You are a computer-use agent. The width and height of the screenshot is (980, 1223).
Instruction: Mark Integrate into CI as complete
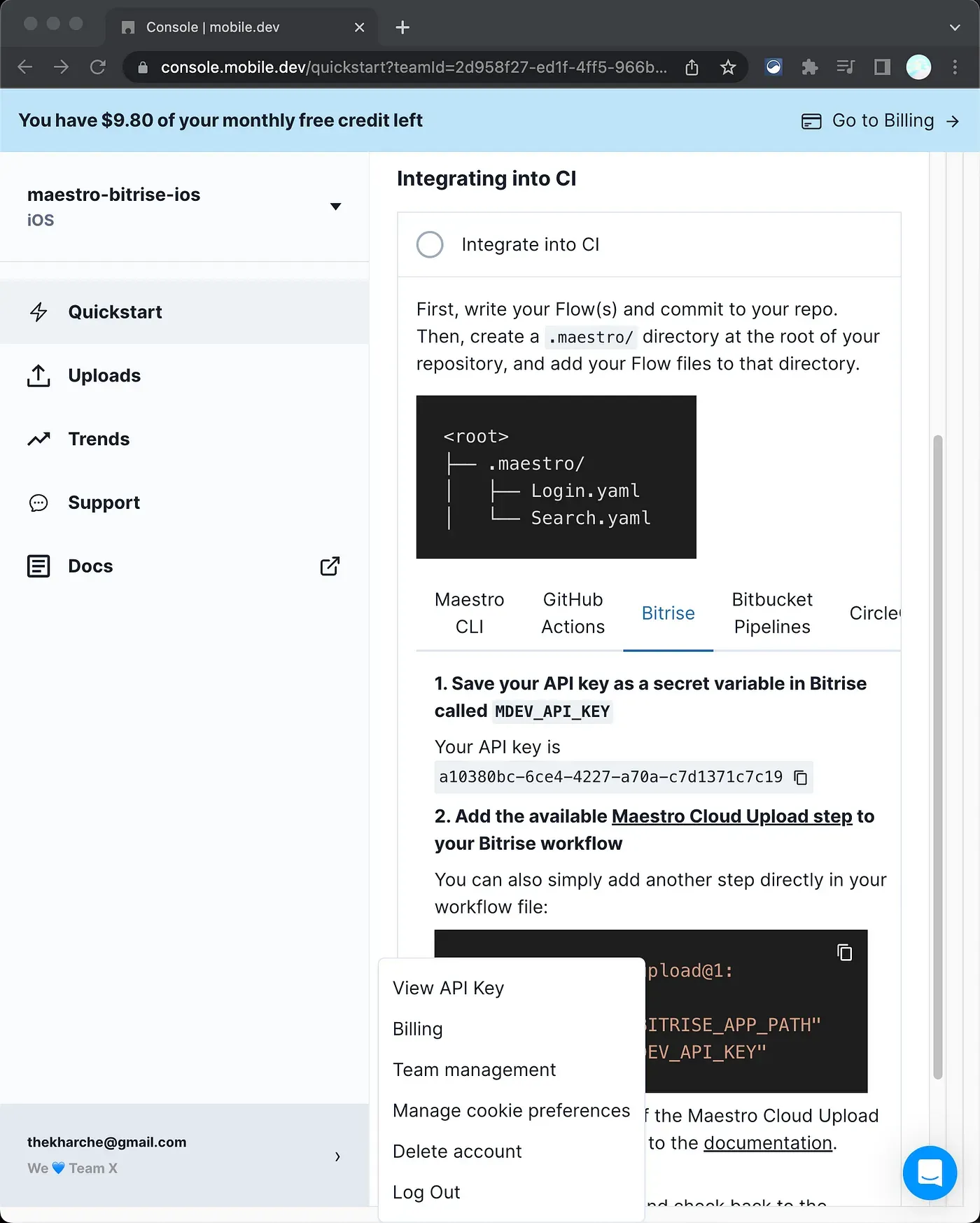(430, 245)
